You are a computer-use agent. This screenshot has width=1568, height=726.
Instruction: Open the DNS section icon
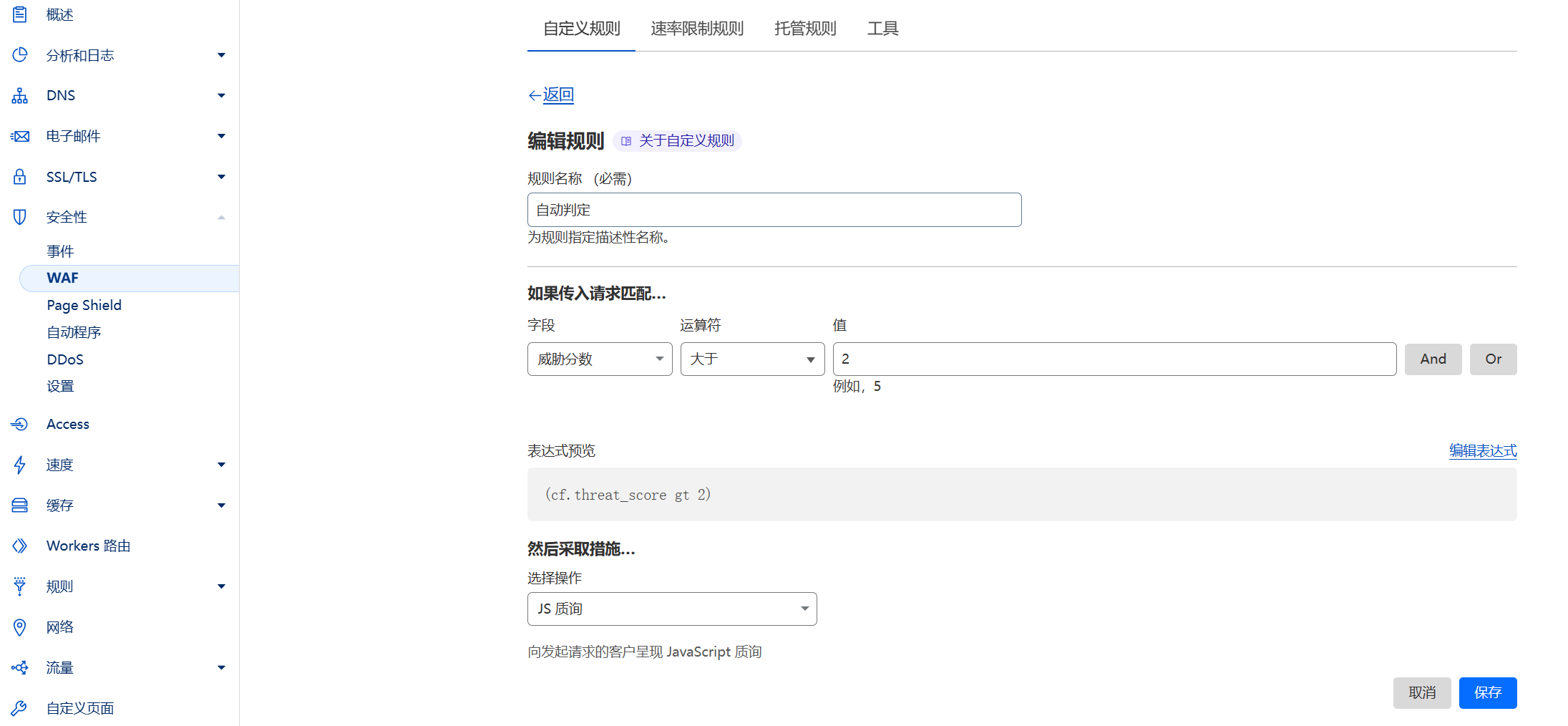(x=19, y=95)
